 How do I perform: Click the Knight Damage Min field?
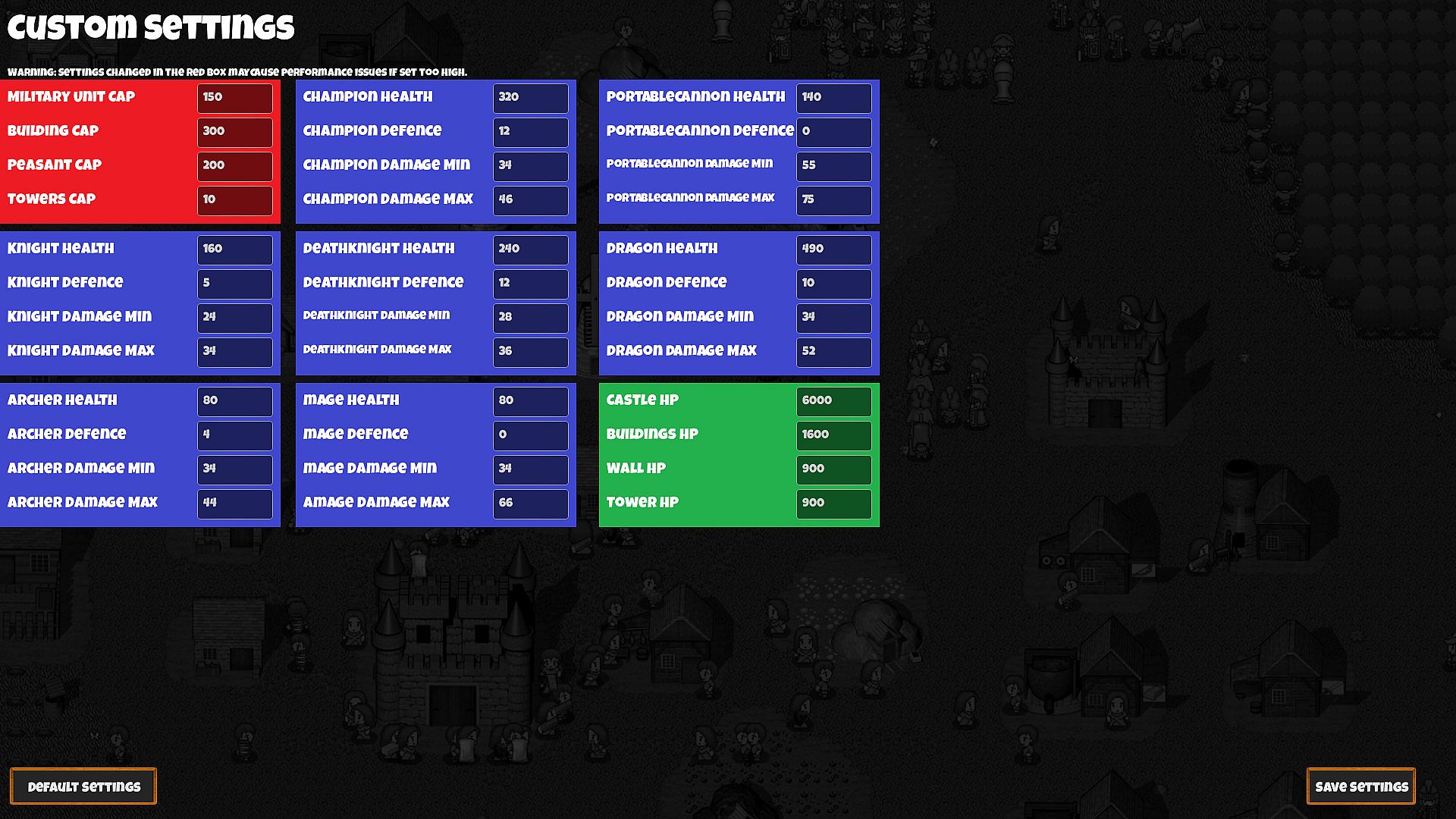(x=234, y=318)
